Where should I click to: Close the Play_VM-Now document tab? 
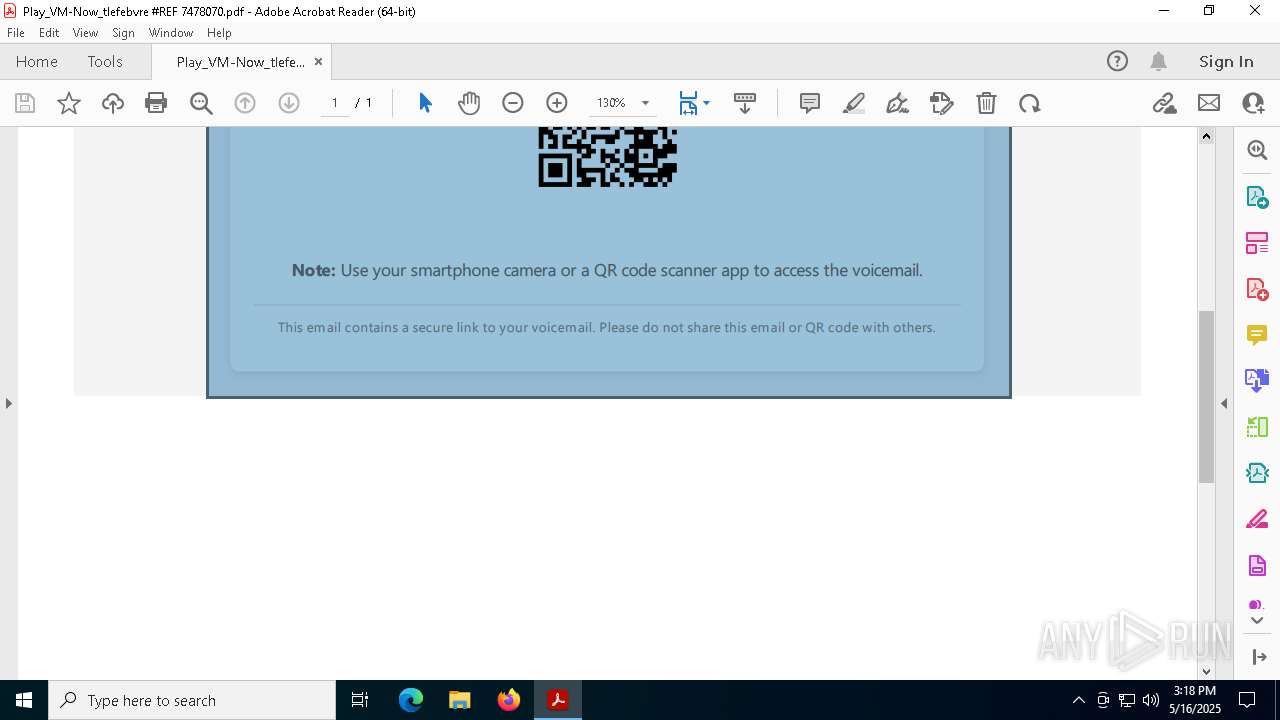[x=318, y=62]
